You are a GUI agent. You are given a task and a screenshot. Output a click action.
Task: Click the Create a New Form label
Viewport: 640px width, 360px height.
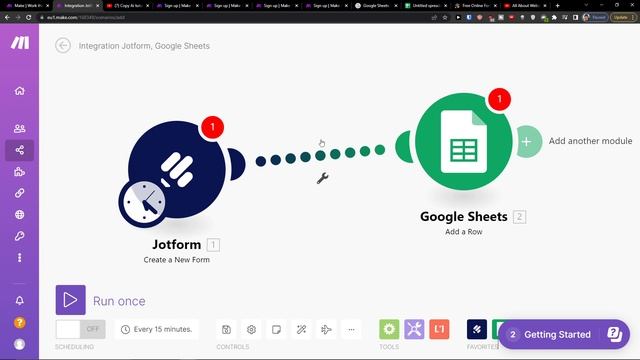coord(176,260)
